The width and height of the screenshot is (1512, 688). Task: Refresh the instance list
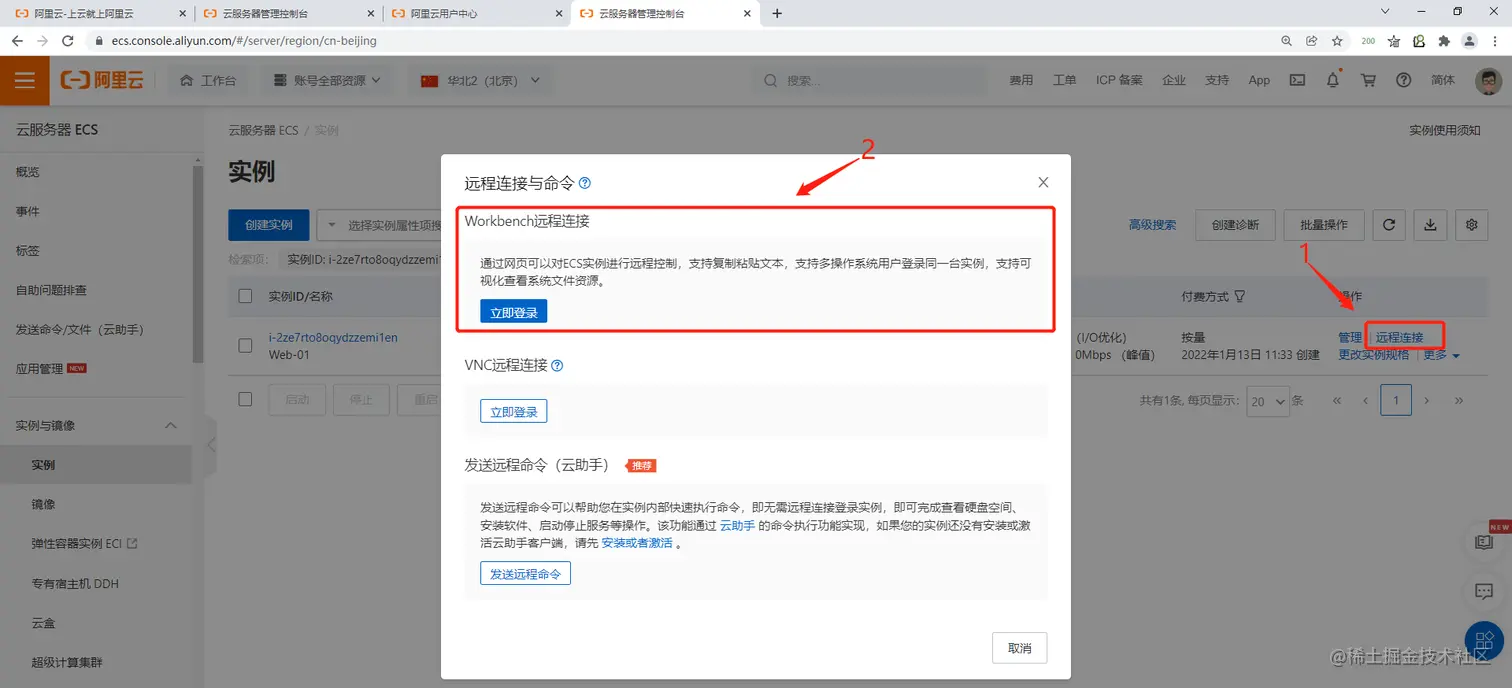(x=1388, y=225)
